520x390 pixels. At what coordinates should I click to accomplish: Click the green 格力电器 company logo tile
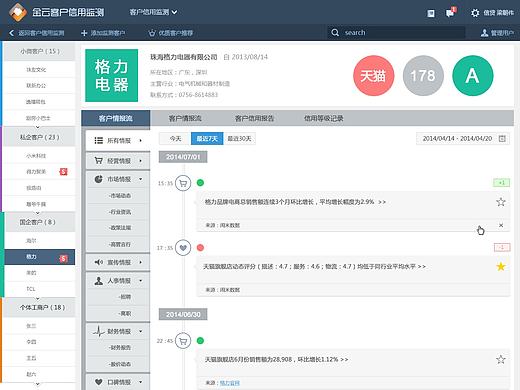coord(112,75)
